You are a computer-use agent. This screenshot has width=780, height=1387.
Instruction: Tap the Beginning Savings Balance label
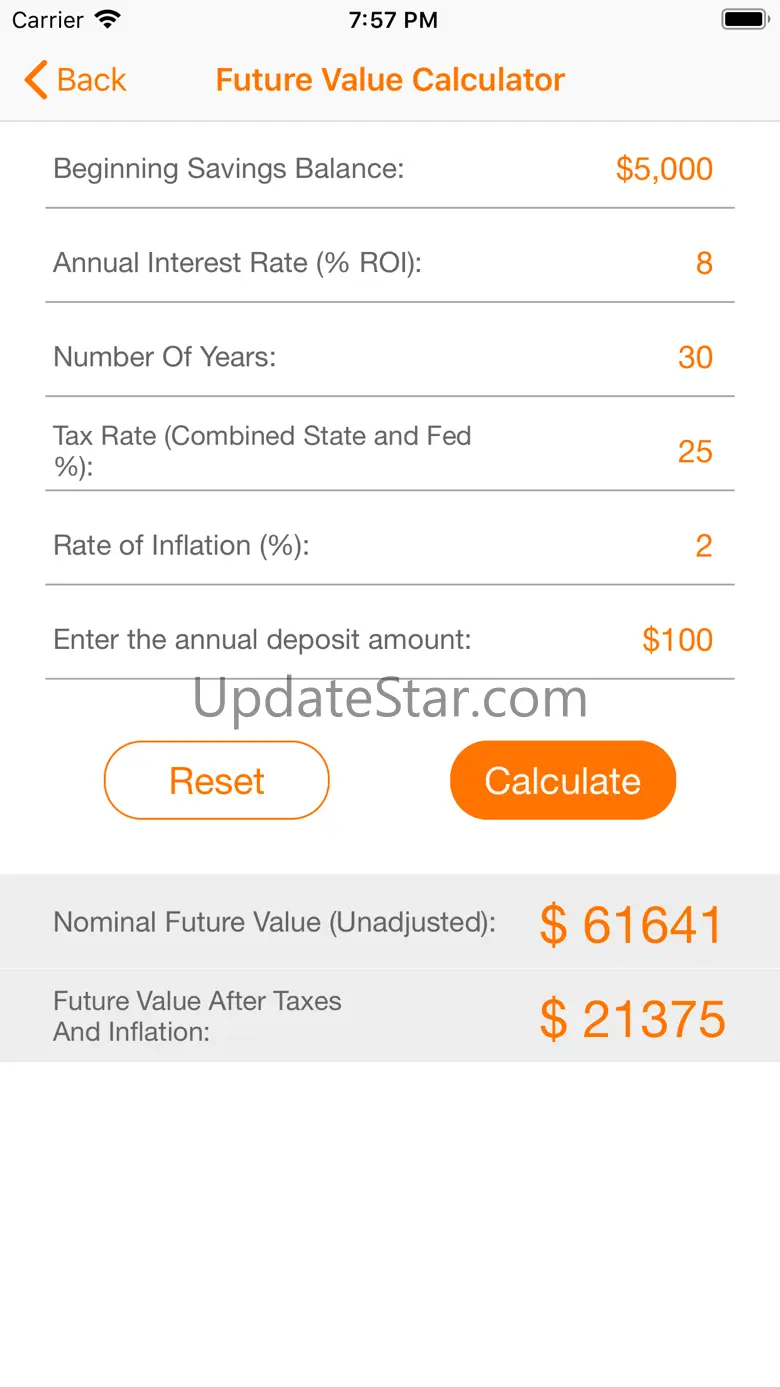point(228,169)
